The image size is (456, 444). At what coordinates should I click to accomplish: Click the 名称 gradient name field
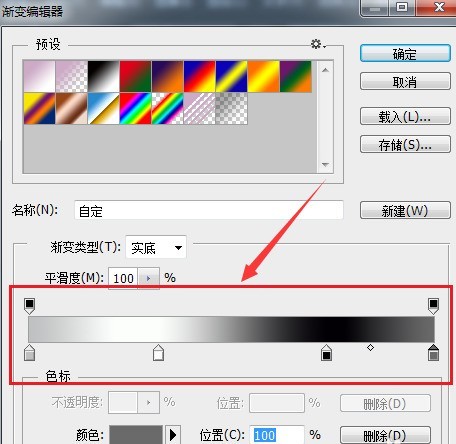[209, 210]
